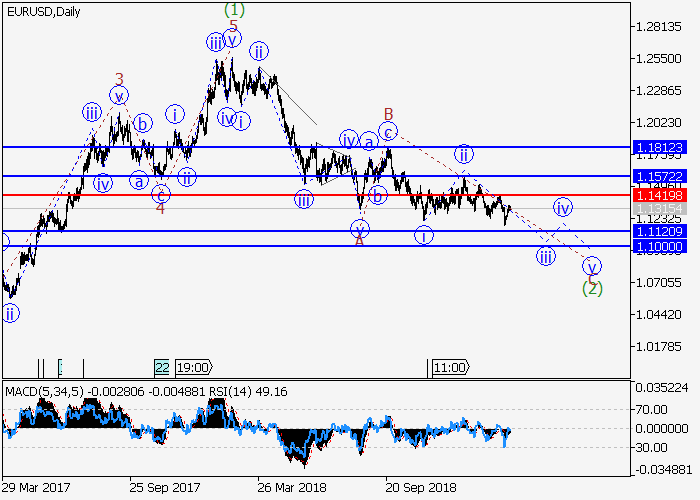Select the 1.10000 price level tag
The width and height of the screenshot is (700, 500).
point(659,246)
